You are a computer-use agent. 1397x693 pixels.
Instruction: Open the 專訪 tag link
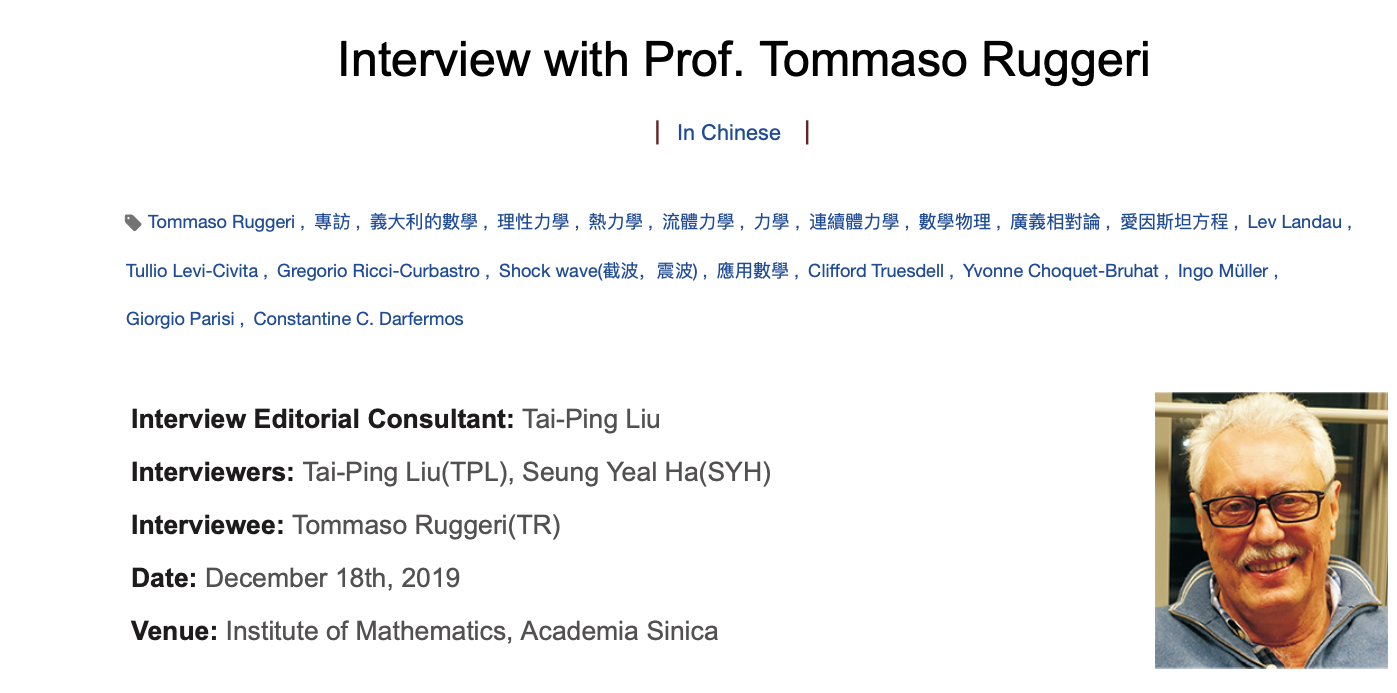(x=332, y=222)
